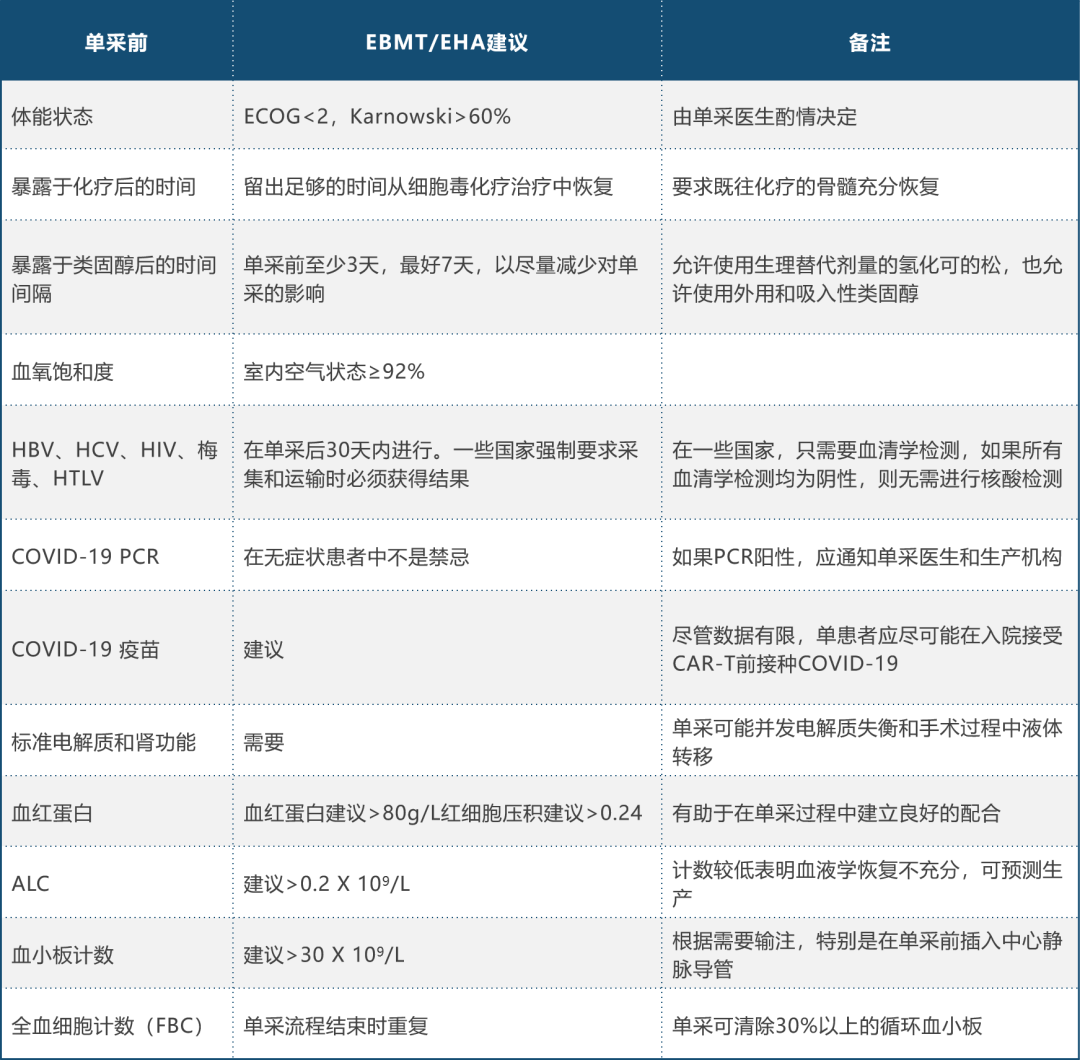Click the 在无症状患者中不是禁忌 cell

[356, 557]
